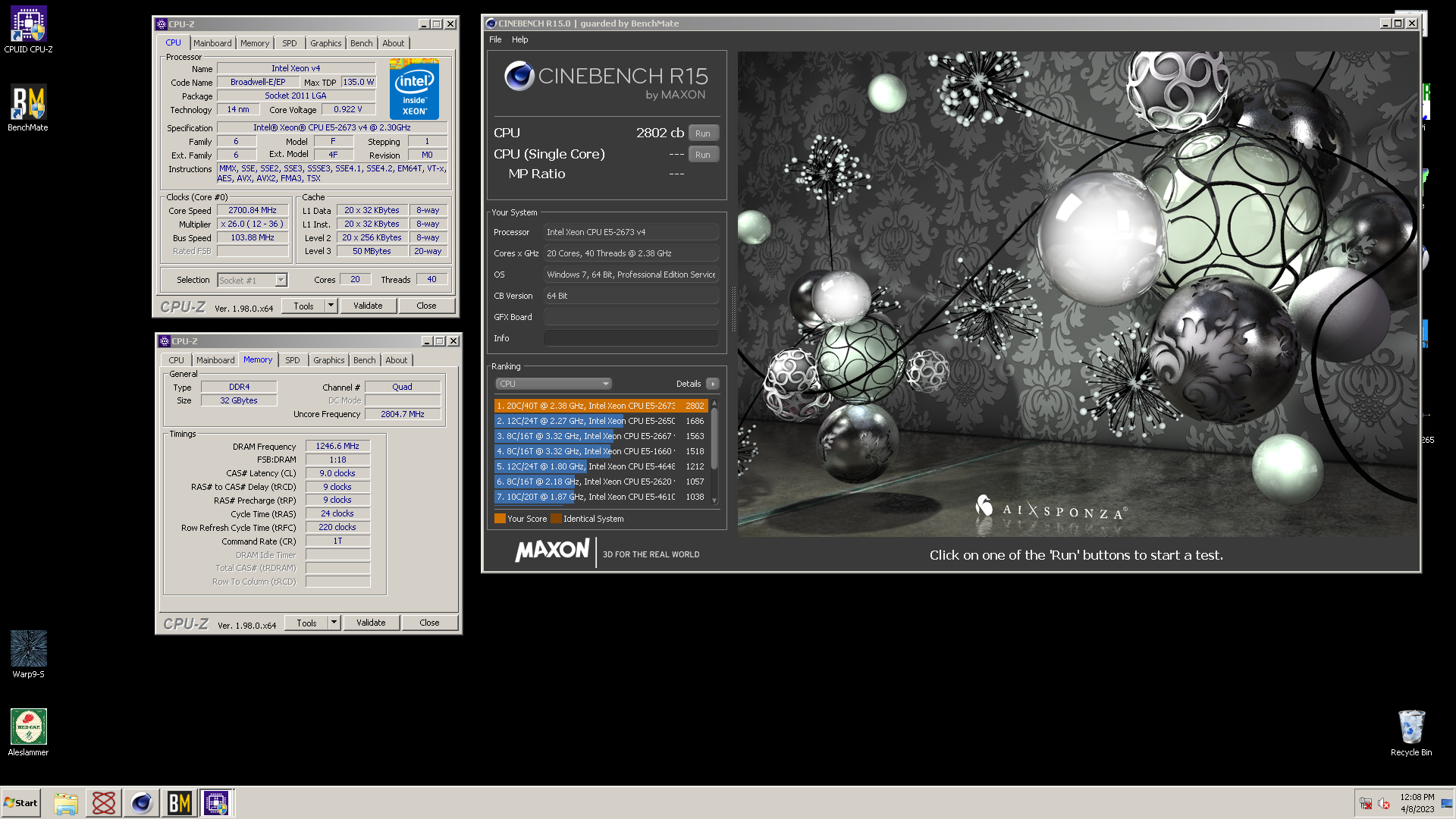1456x819 pixels.
Task: Open the File menu in Cinebench
Action: pyautogui.click(x=495, y=39)
